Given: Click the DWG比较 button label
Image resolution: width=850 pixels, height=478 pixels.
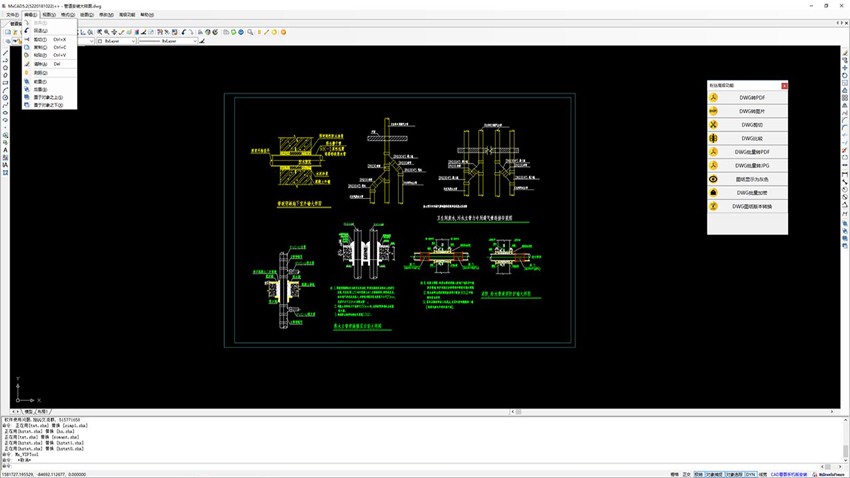Looking at the screenshot, I should point(752,138).
